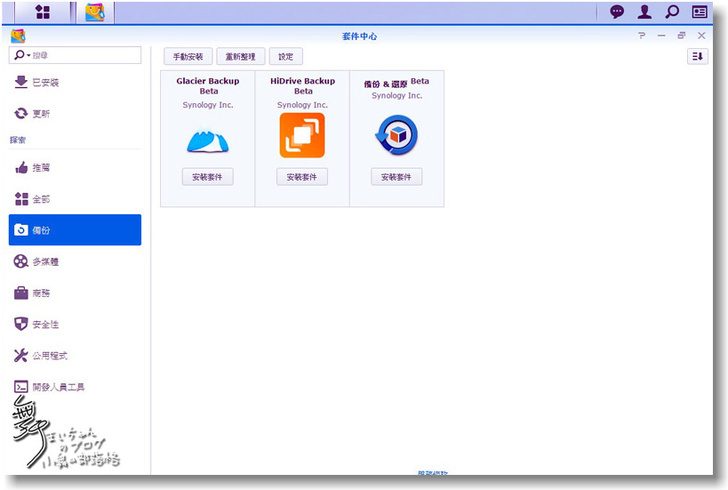
Task: Toggle the sort order button
Action: 697,57
